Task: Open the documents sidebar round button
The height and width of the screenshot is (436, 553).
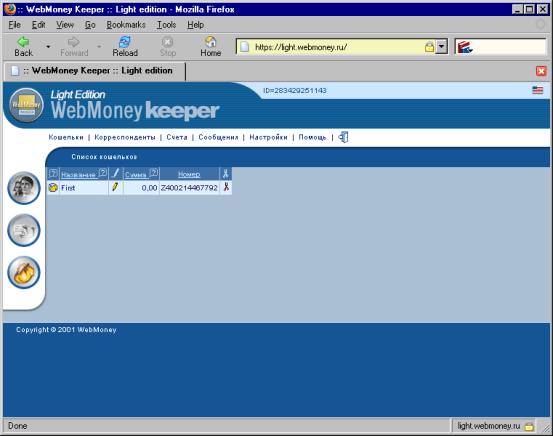Action: pyautogui.click(x=24, y=230)
